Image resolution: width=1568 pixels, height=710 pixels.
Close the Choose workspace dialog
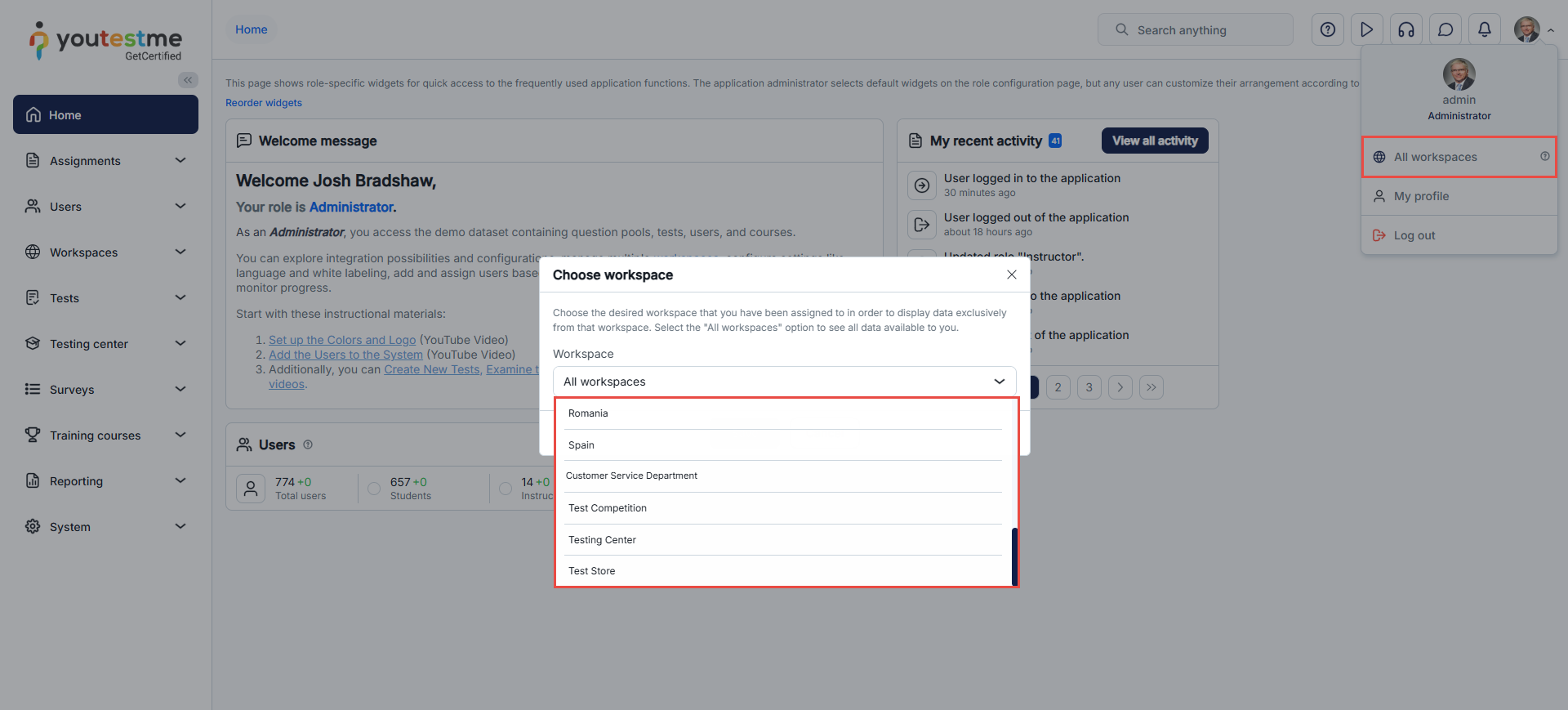(x=1011, y=275)
